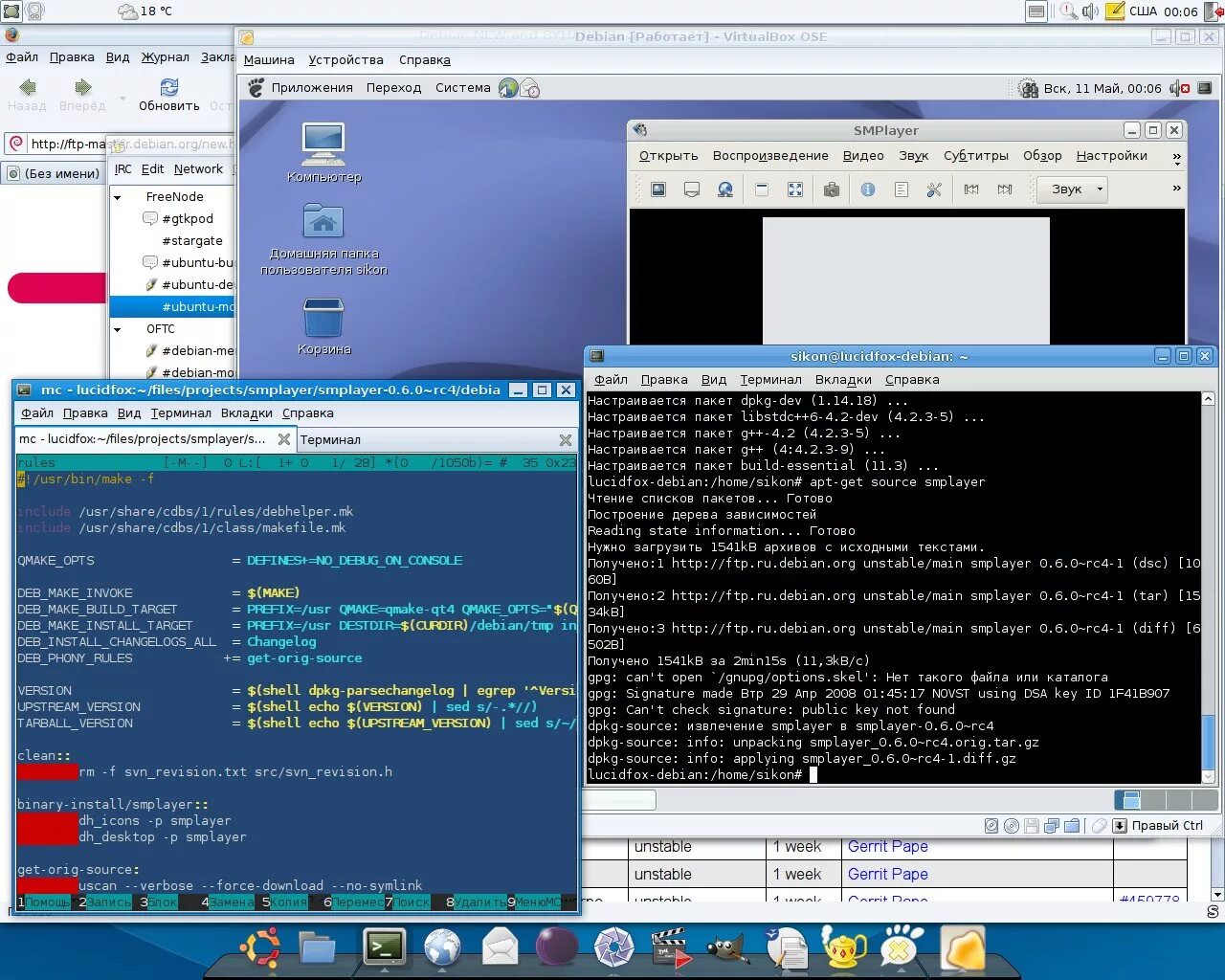Open the SMPlayer Звук dropdown button
The image size is (1225, 980).
(1073, 189)
